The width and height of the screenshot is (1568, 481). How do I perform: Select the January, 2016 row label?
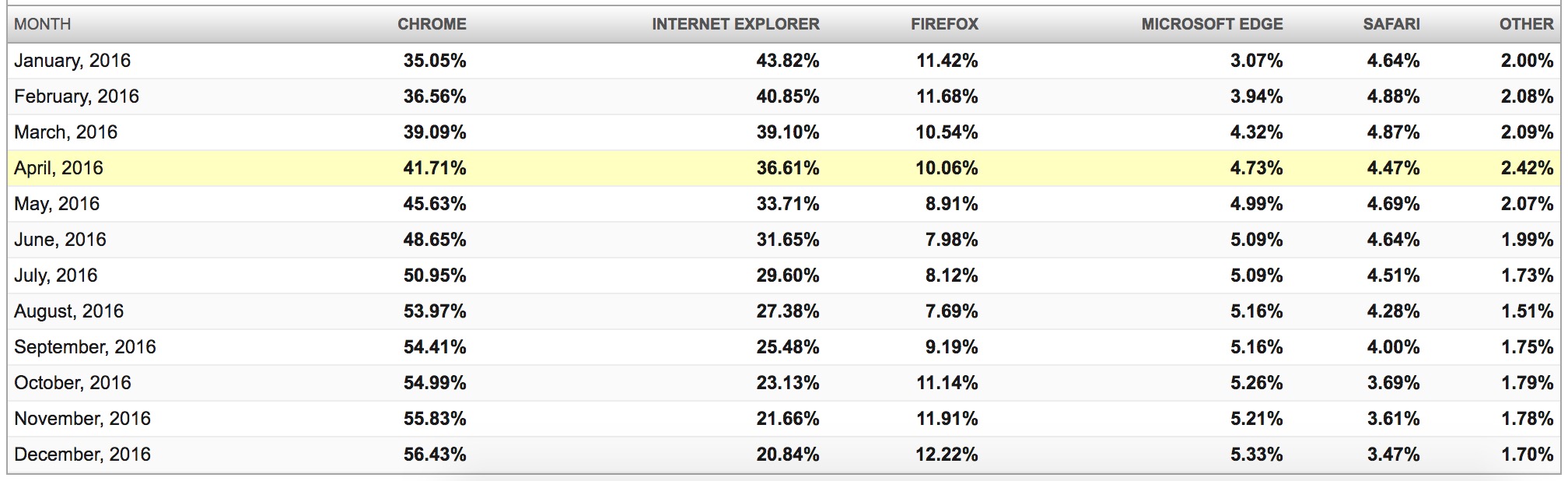72,61
